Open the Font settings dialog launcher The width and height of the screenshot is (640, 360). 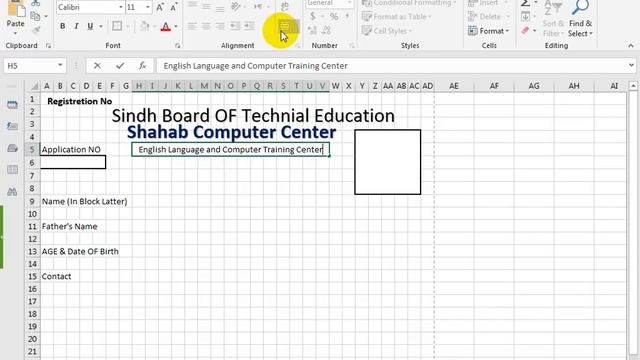point(178,46)
